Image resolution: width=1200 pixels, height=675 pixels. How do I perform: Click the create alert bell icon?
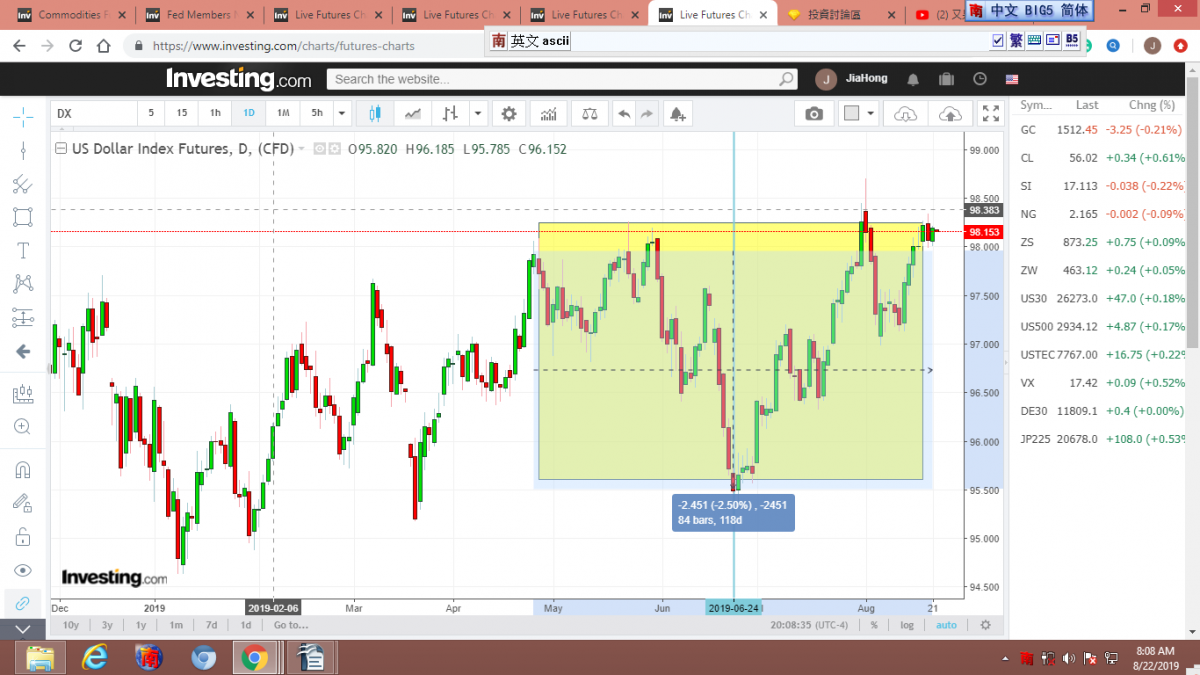[x=678, y=114]
